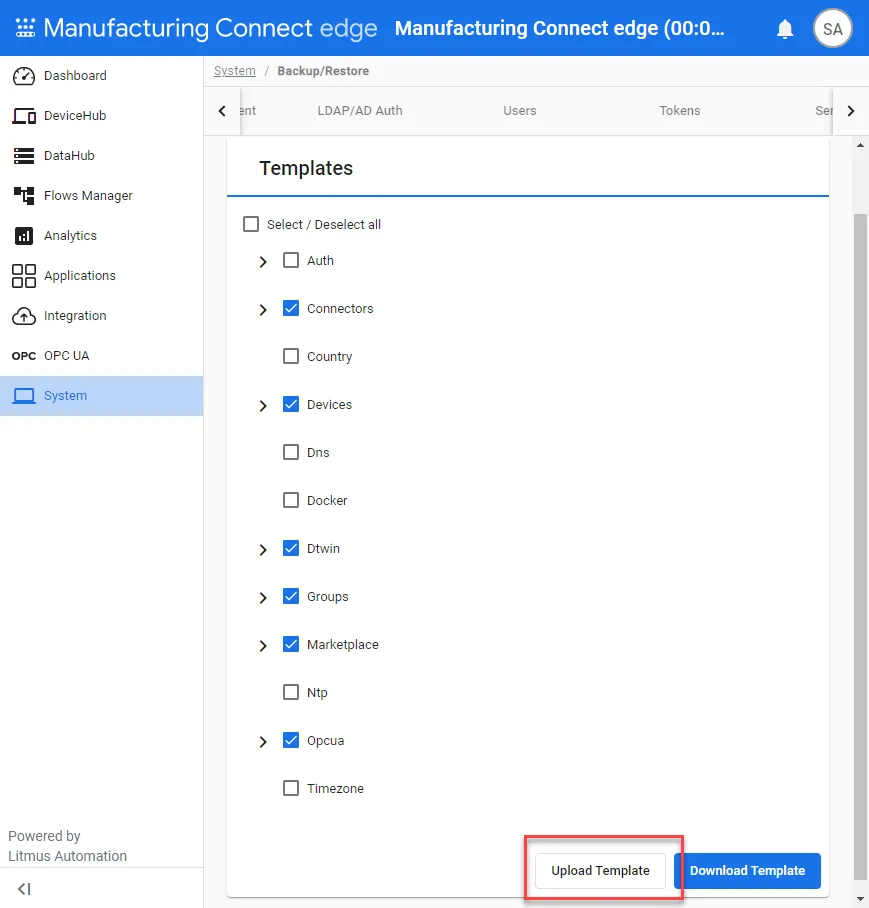Click the Powered by Litmus Automation text
The height and width of the screenshot is (908, 869).
point(67,846)
